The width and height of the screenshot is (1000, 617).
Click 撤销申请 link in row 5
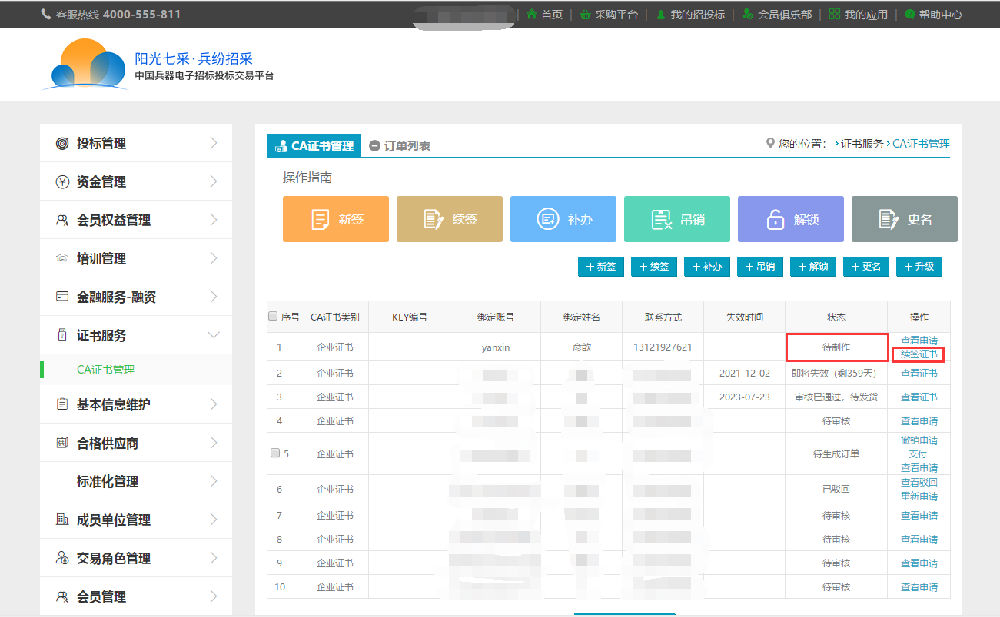click(919, 440)
